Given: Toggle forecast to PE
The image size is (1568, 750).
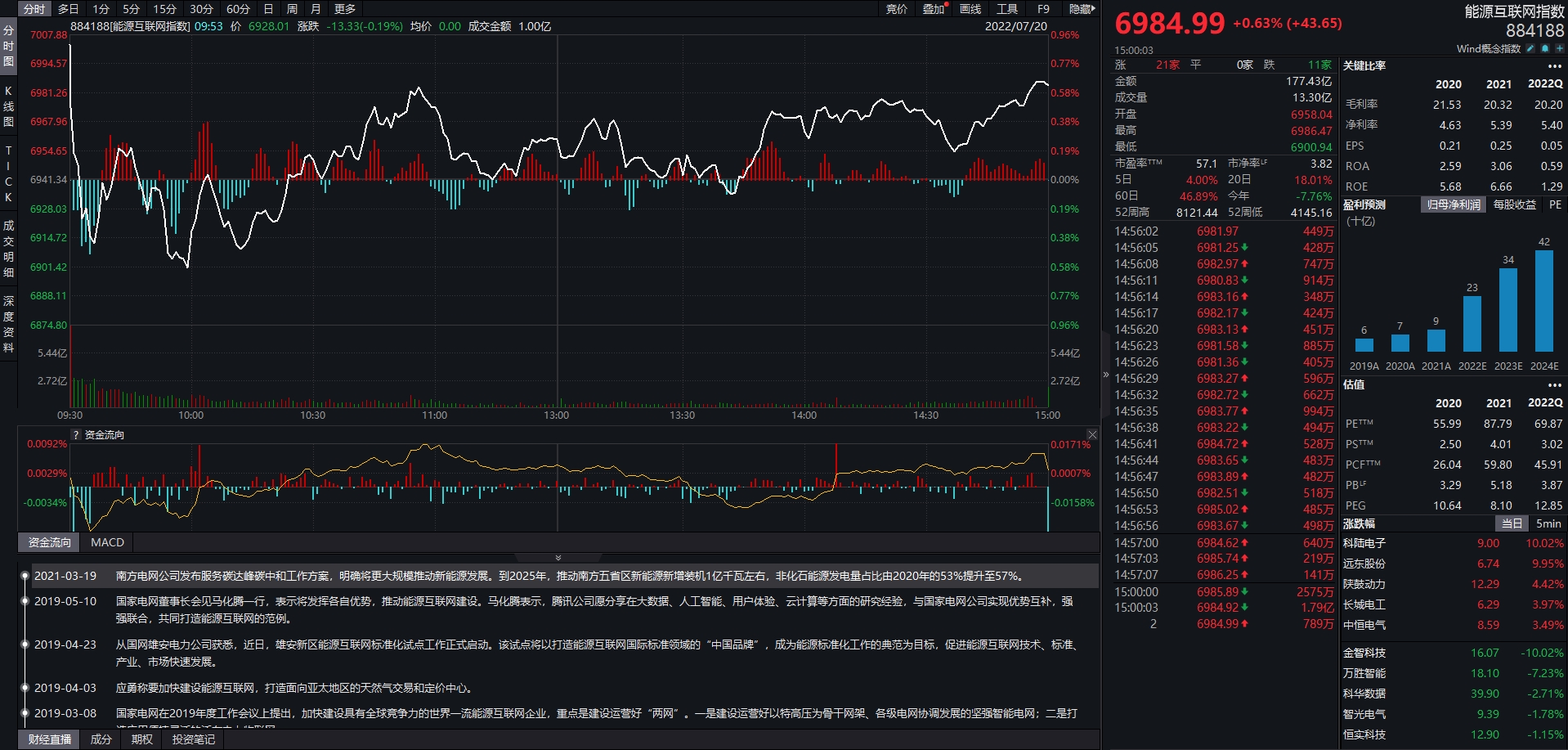Looking at the screenshot, I should (1555, 204).
